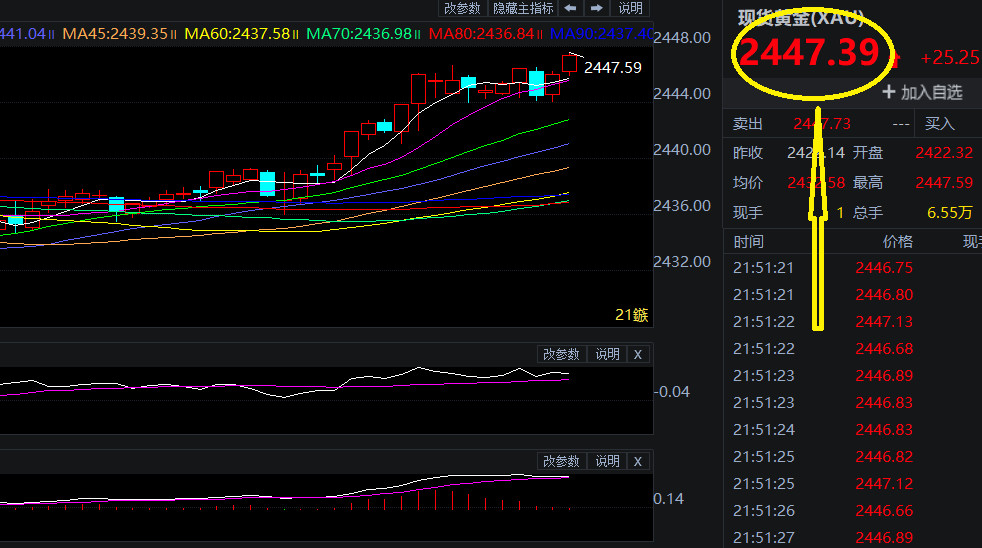Open 说明 in the first sub-indicator panel
This screenshot has height=548, width=982.
click(x=607, y=354)
